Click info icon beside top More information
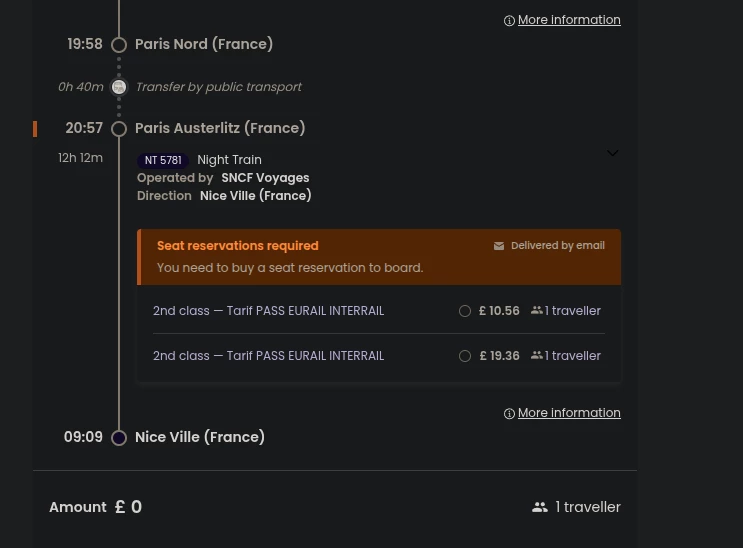This screenshot has width=743, height=548. tap(509, 20)
